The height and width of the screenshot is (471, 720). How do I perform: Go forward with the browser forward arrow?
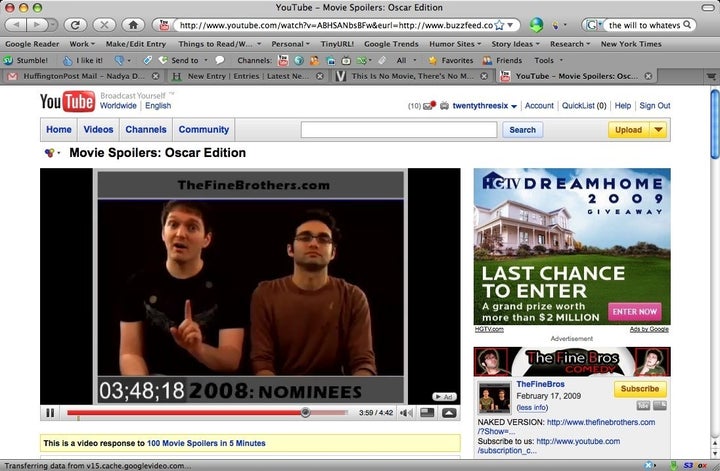click(37, 25)
